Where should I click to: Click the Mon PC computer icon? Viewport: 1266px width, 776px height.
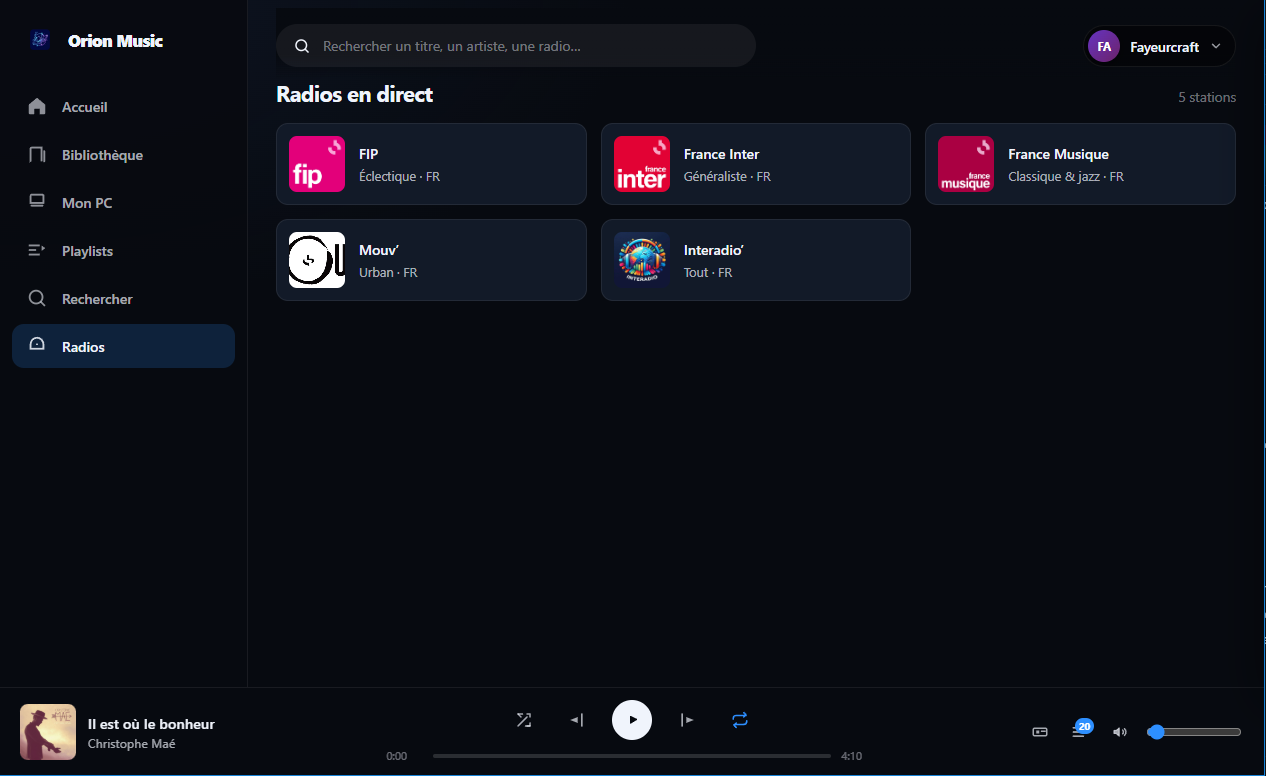[37, 202]
